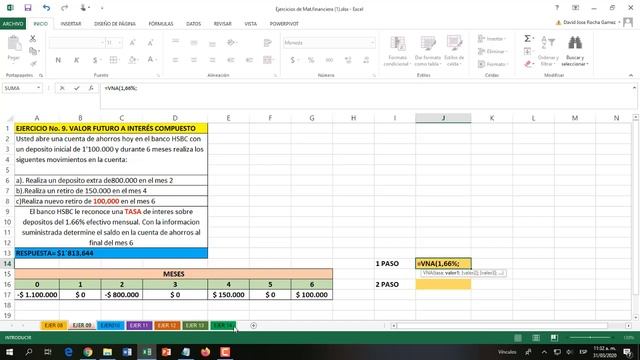Click the Format Painter brush icon
Image resolution: width=640 pixels, height=360 pixels.
[33, 64]
